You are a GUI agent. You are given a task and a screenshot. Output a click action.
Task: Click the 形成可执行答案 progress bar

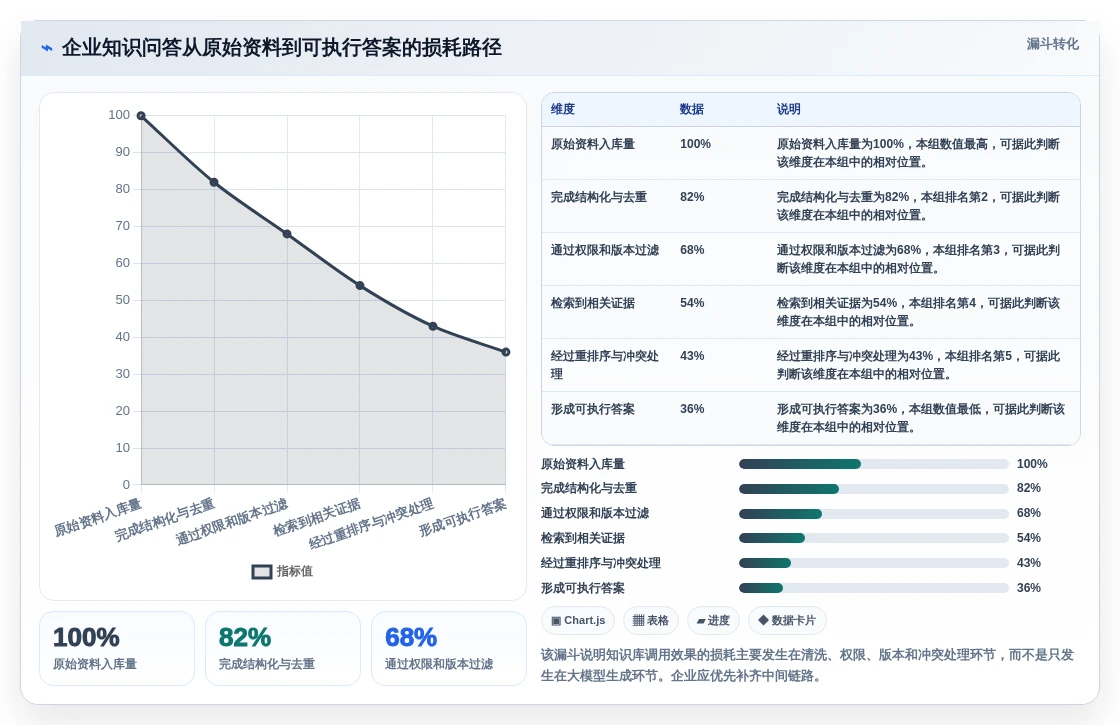point(874,589)
